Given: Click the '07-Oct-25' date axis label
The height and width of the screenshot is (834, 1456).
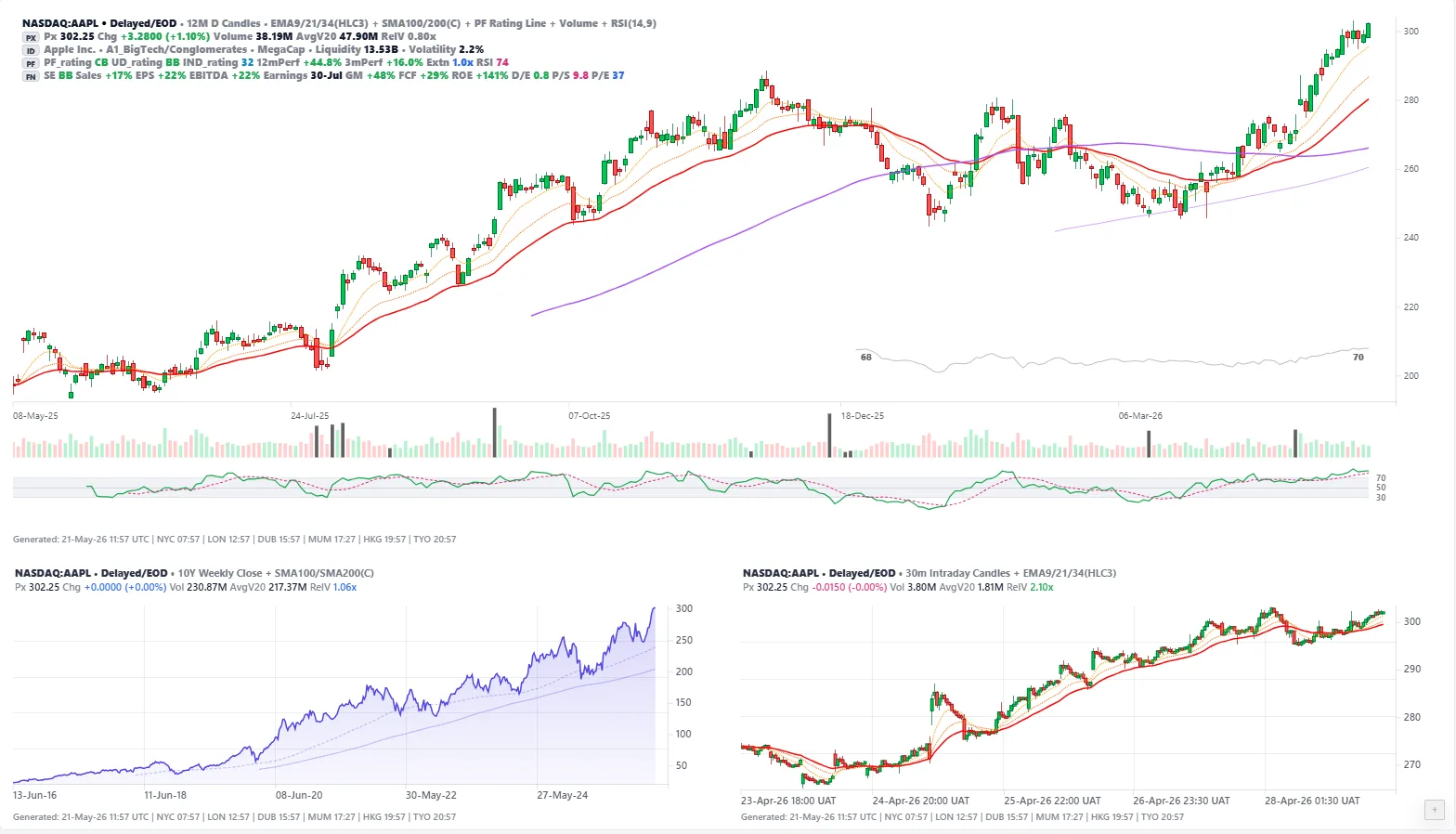Looking at the screenshot, I should (590, 416).
